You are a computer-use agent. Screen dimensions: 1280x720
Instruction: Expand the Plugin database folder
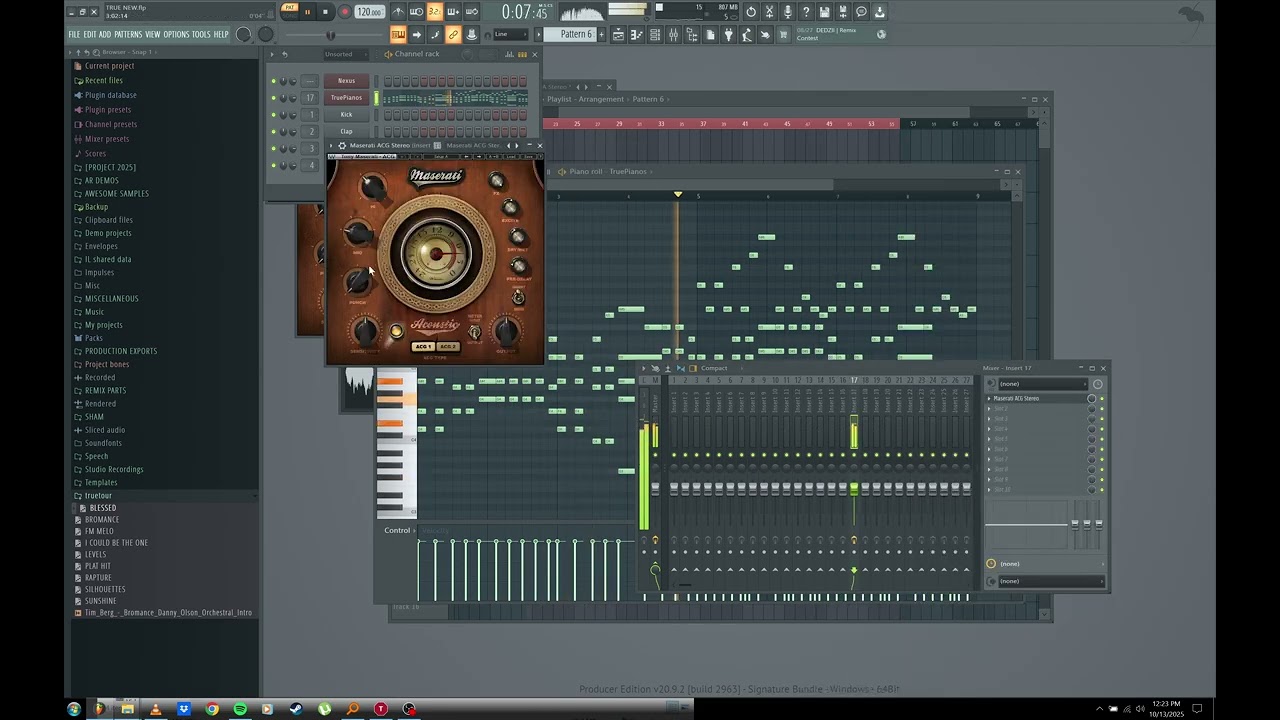[x=105, y=95]
